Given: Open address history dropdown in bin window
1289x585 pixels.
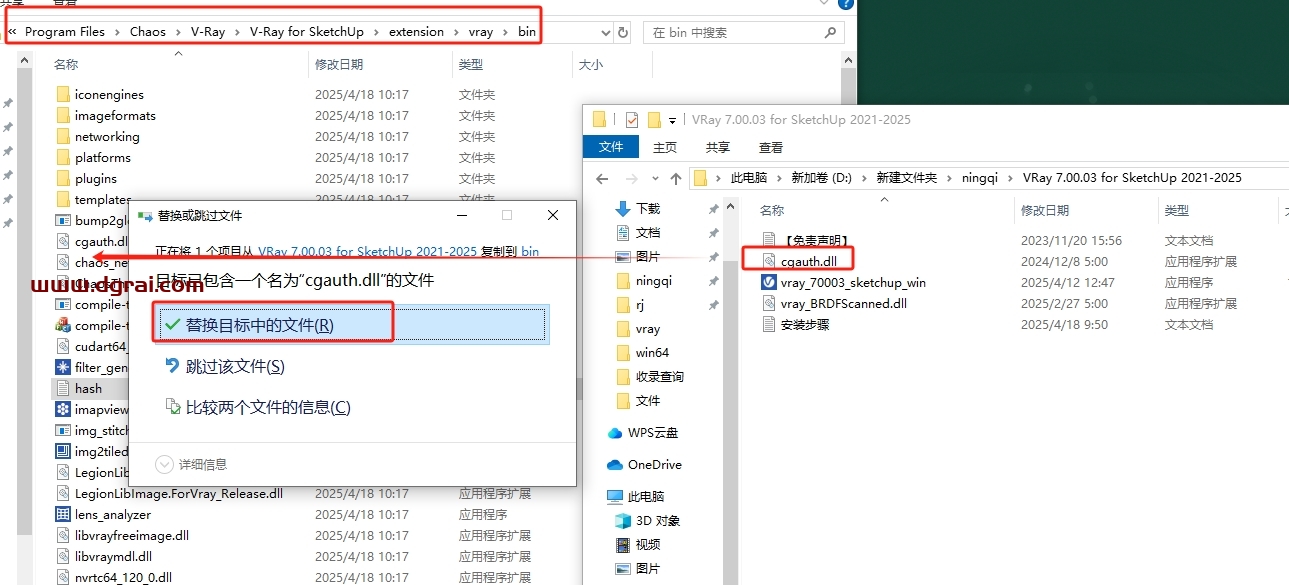Looking at the screenshot, I should pyautogui.click(x=606, y=32).
